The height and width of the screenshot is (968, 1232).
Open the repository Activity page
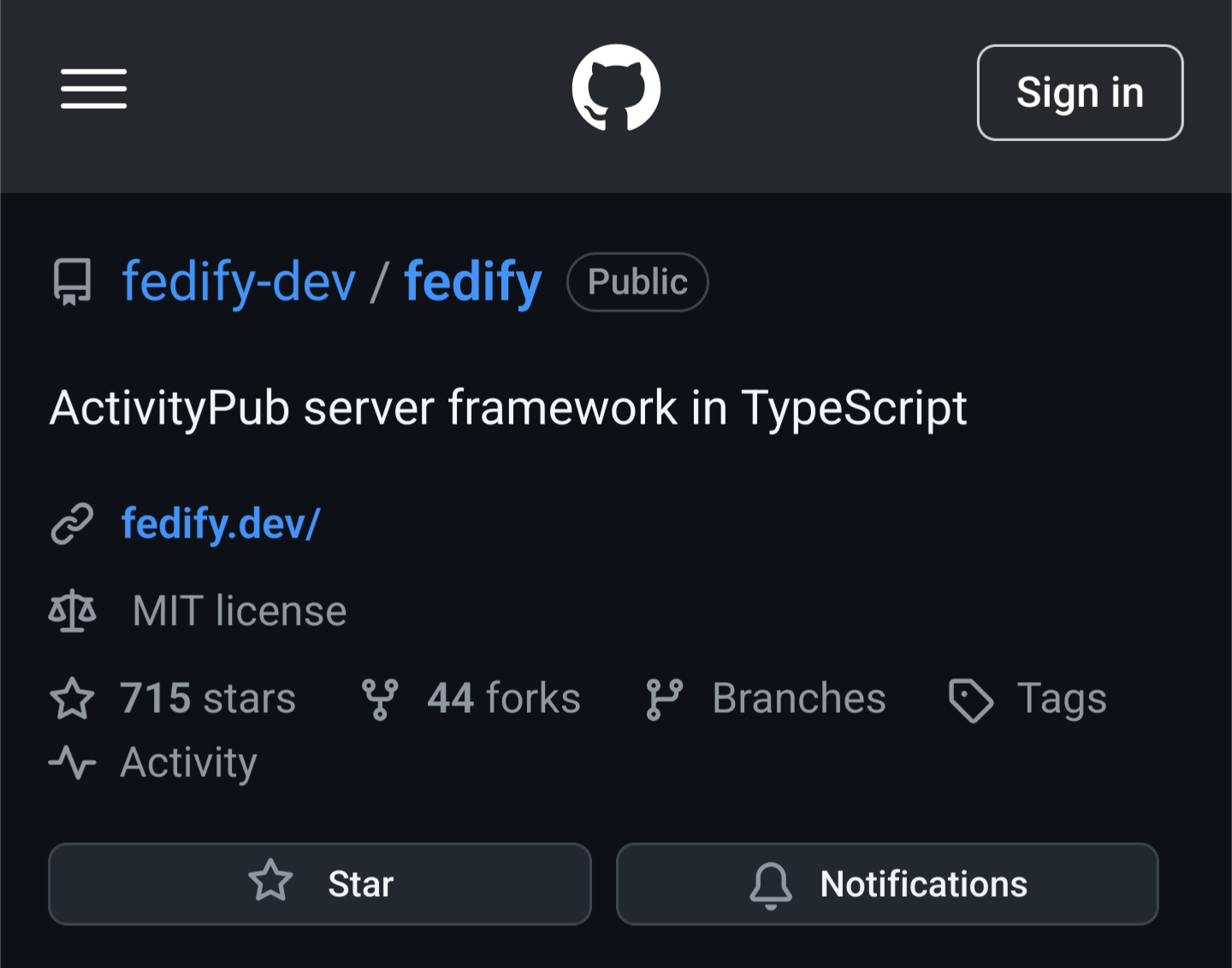click(x=188, y=762)
